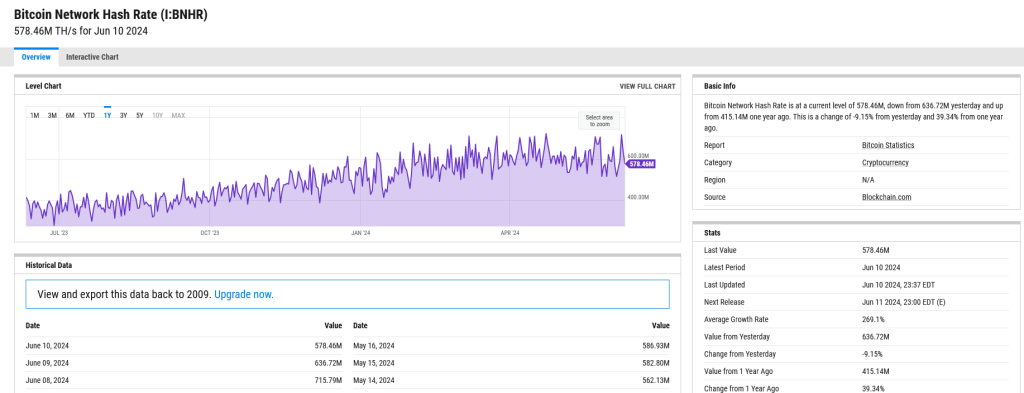Image resolution: width=1024 pixels, height=393 pixels.
Task: Click the Upgrade now link
Action: pos(244,294)
